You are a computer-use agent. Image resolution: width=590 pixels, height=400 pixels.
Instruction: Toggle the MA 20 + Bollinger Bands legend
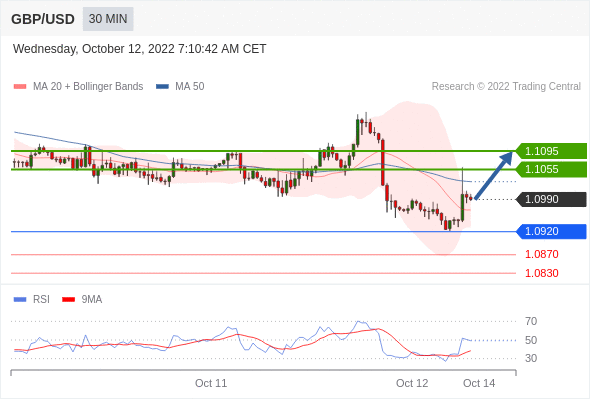point(88,87)
